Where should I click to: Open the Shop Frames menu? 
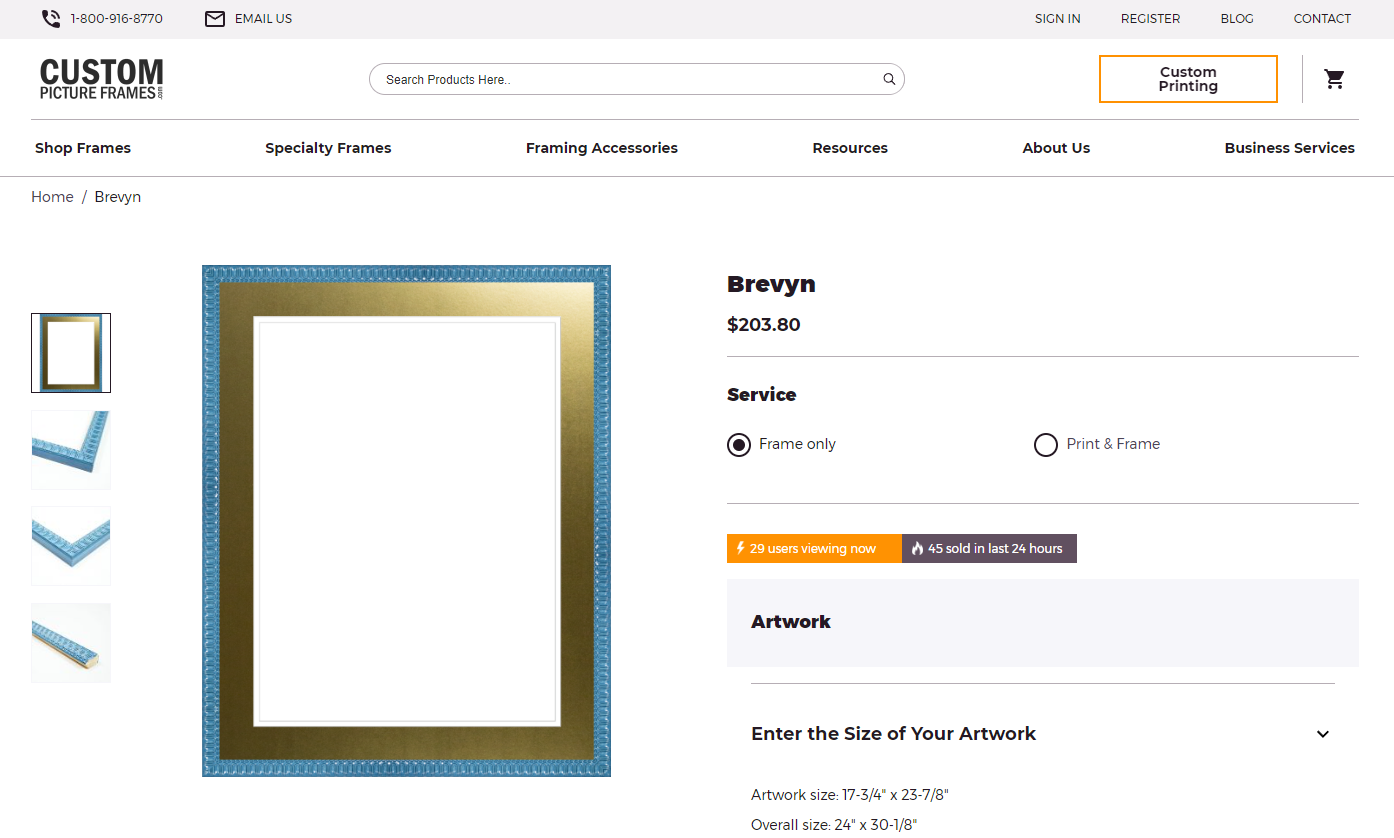pyautogui.click(x=82, y=147)
